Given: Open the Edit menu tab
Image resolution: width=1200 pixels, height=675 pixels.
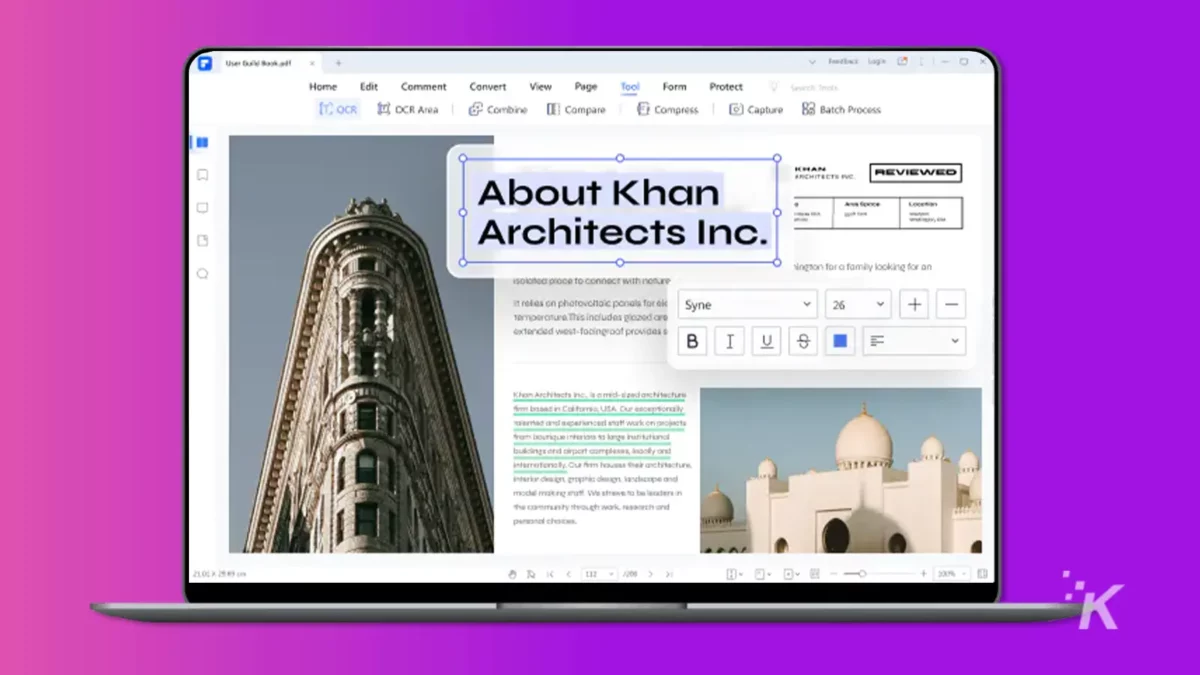Looking at the screenshot, I should tap(369, 87).
